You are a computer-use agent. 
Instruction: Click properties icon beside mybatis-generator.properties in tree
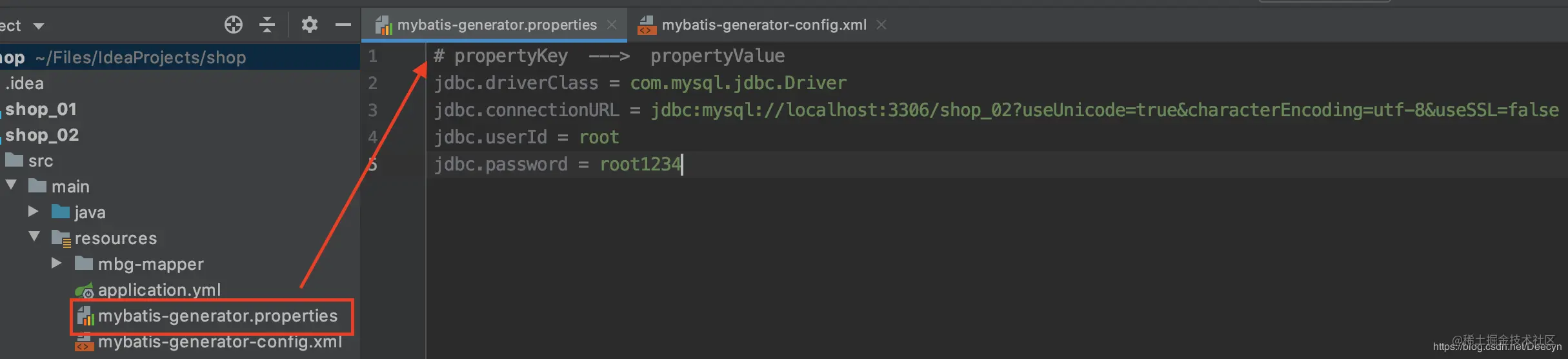point(85,316)
